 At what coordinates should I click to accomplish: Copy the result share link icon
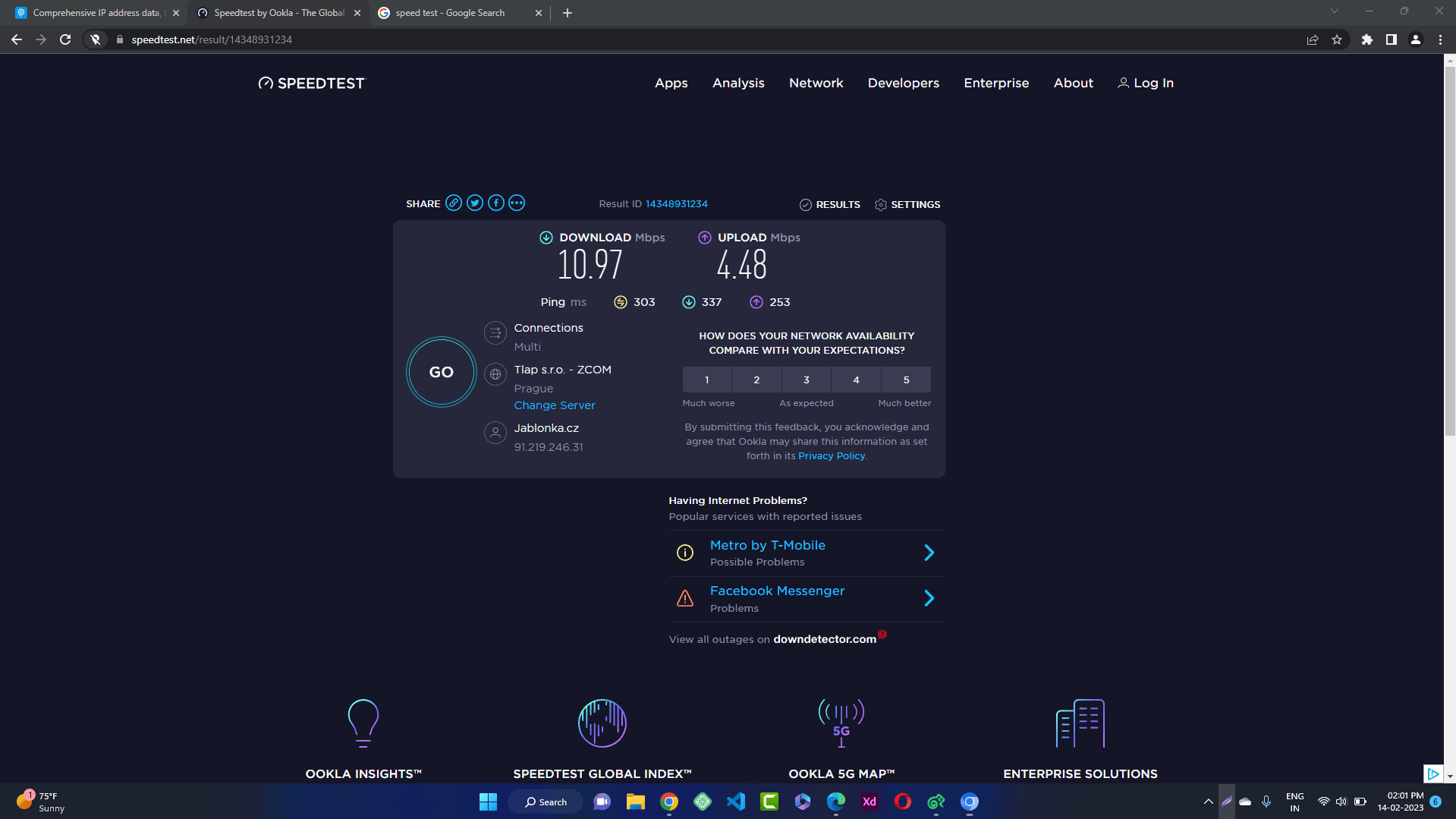[x=454, y=203]
